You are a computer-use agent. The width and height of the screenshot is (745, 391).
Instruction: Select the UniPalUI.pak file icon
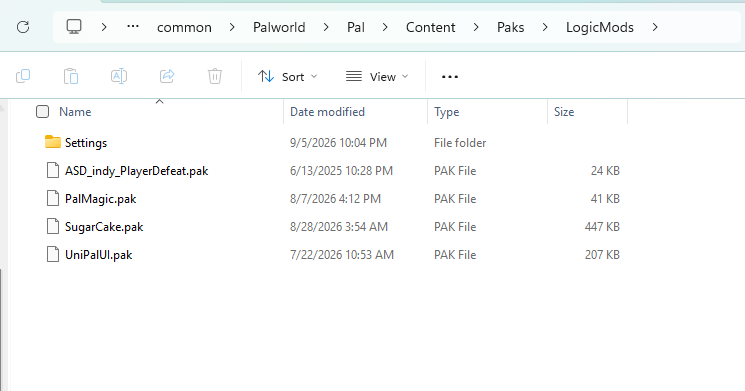[53, 254]
